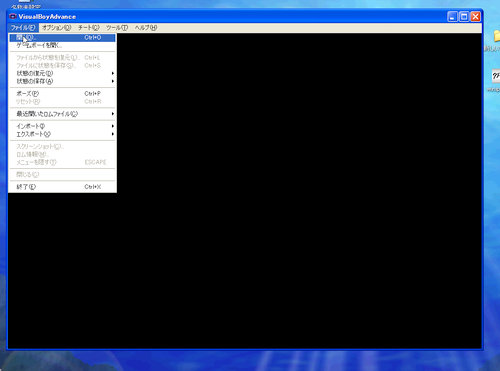
Task: Maximize the VisualBoyAdvance window
Action: tap(464, 17)
